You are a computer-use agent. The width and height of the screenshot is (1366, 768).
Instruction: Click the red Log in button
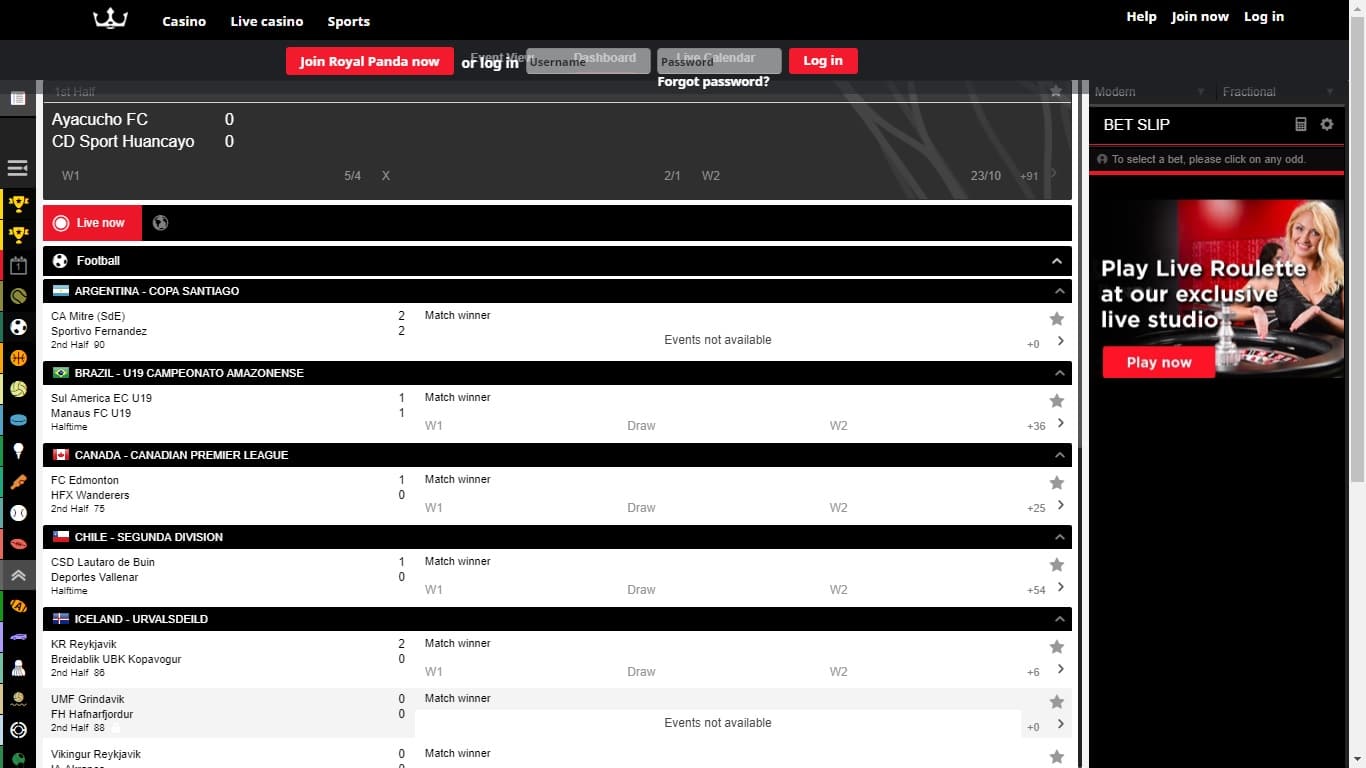tap(823, 61)
